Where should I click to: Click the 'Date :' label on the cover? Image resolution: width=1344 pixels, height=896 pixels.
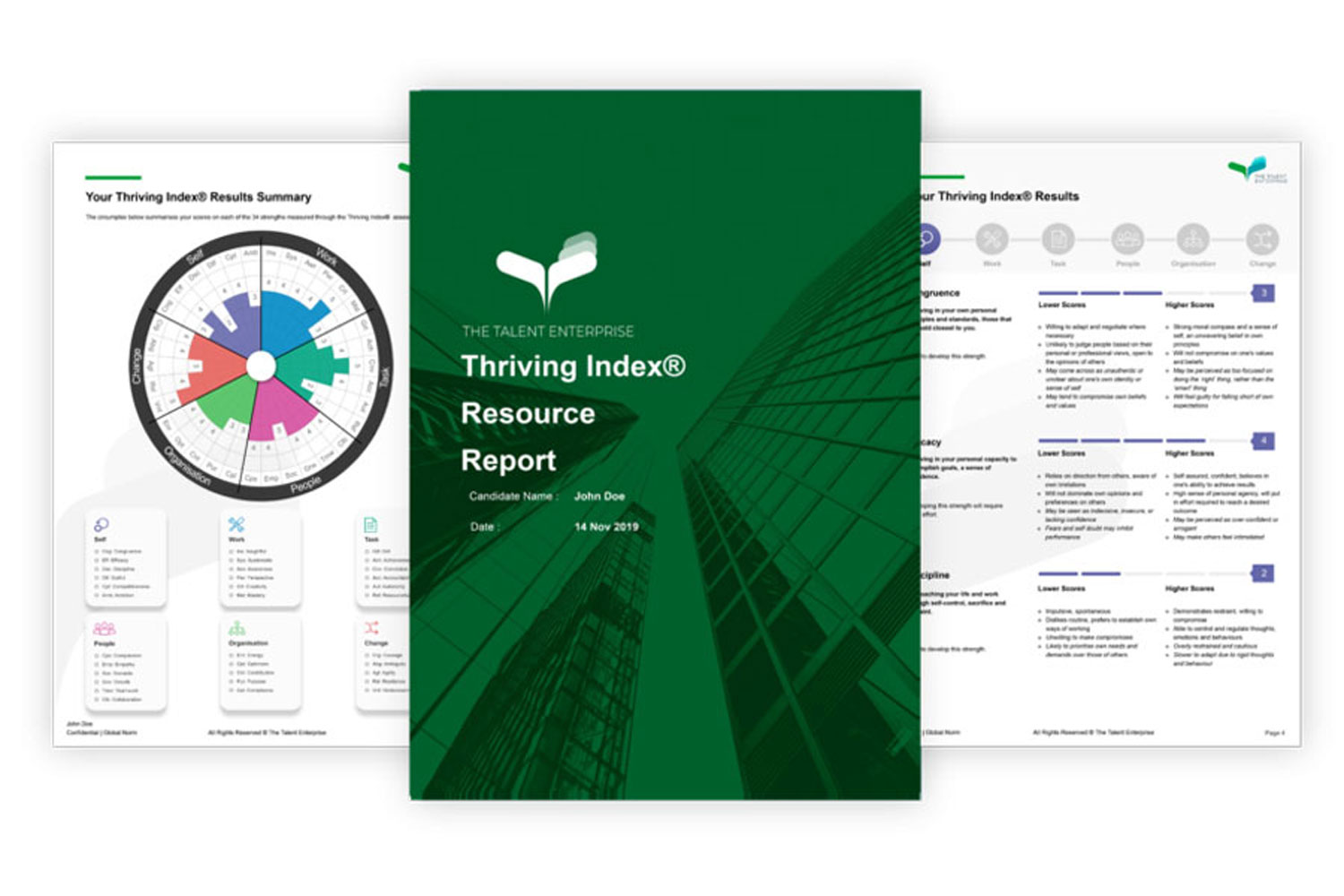tap(485, 527)
